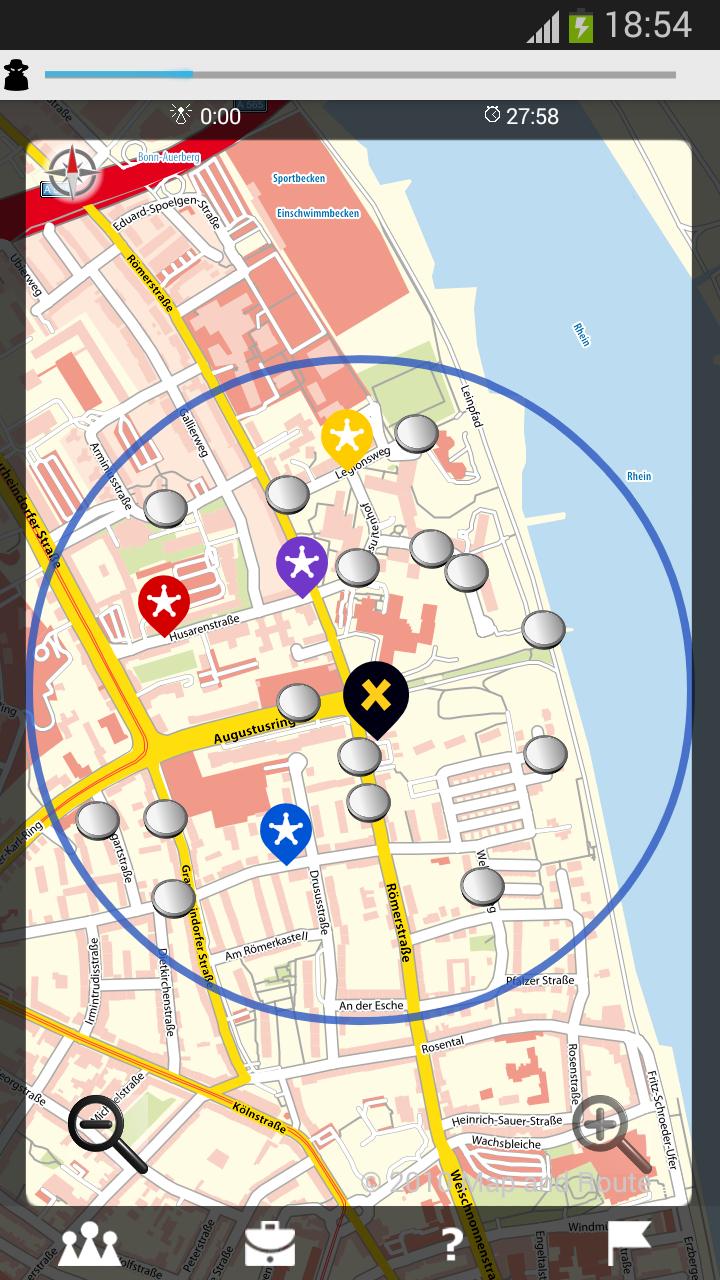
Task: Select the red star pin near Husarenstraße
Action: 164,603
